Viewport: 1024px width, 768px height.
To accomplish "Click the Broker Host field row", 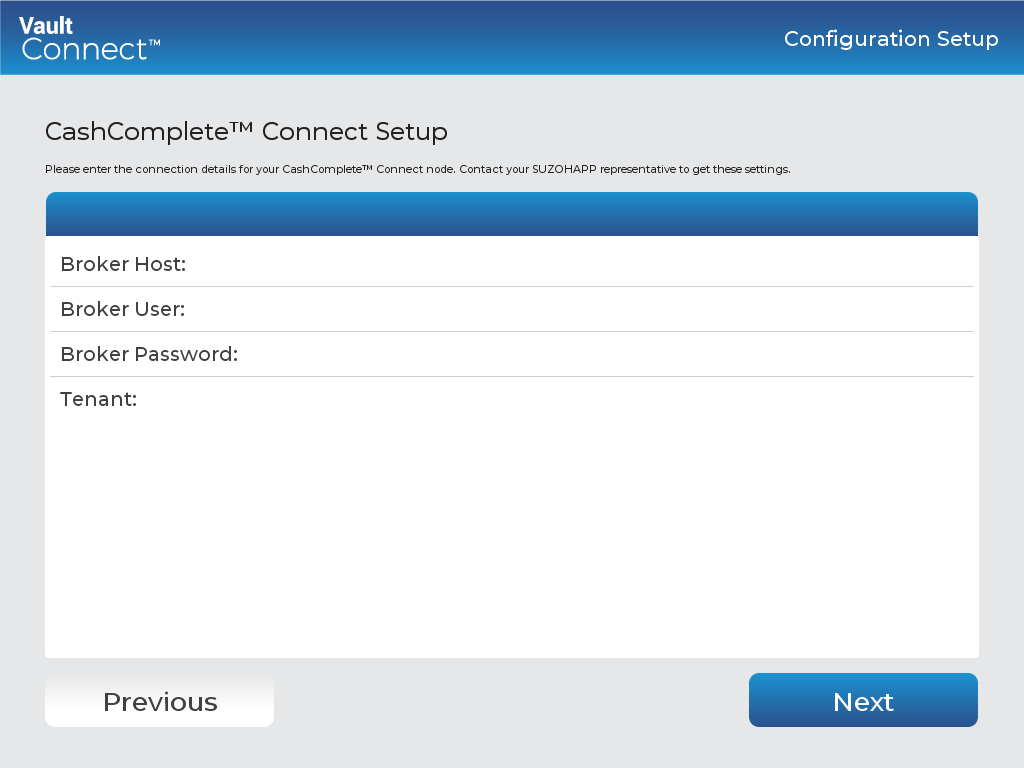I will (x=512, y=263).
